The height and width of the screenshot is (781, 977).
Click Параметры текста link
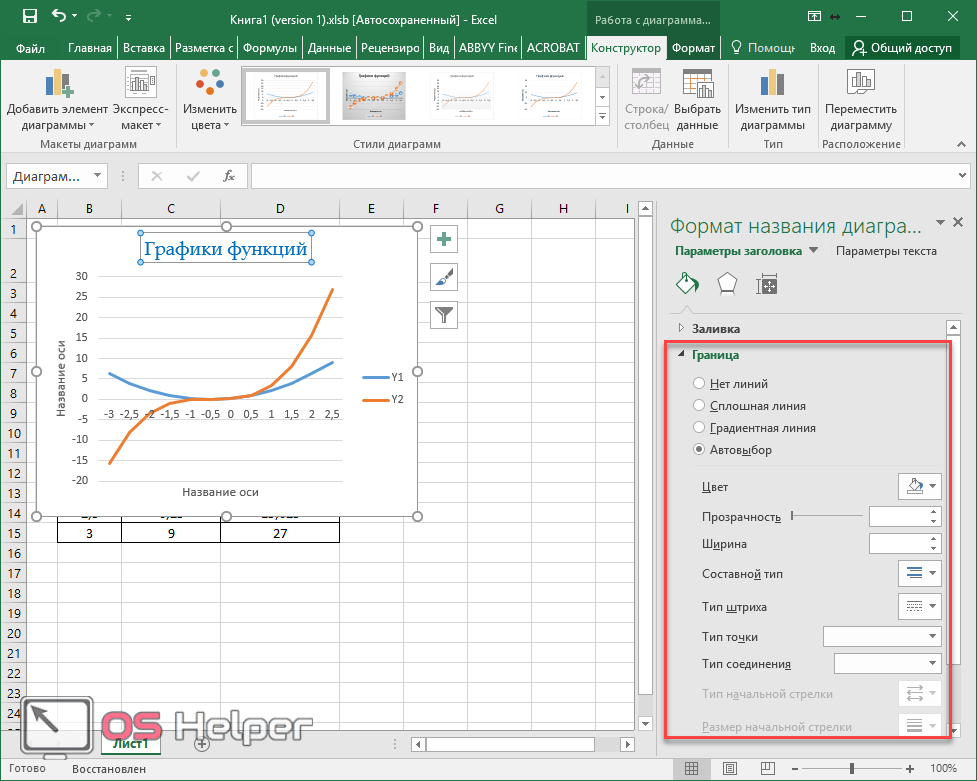pos(886,252)
